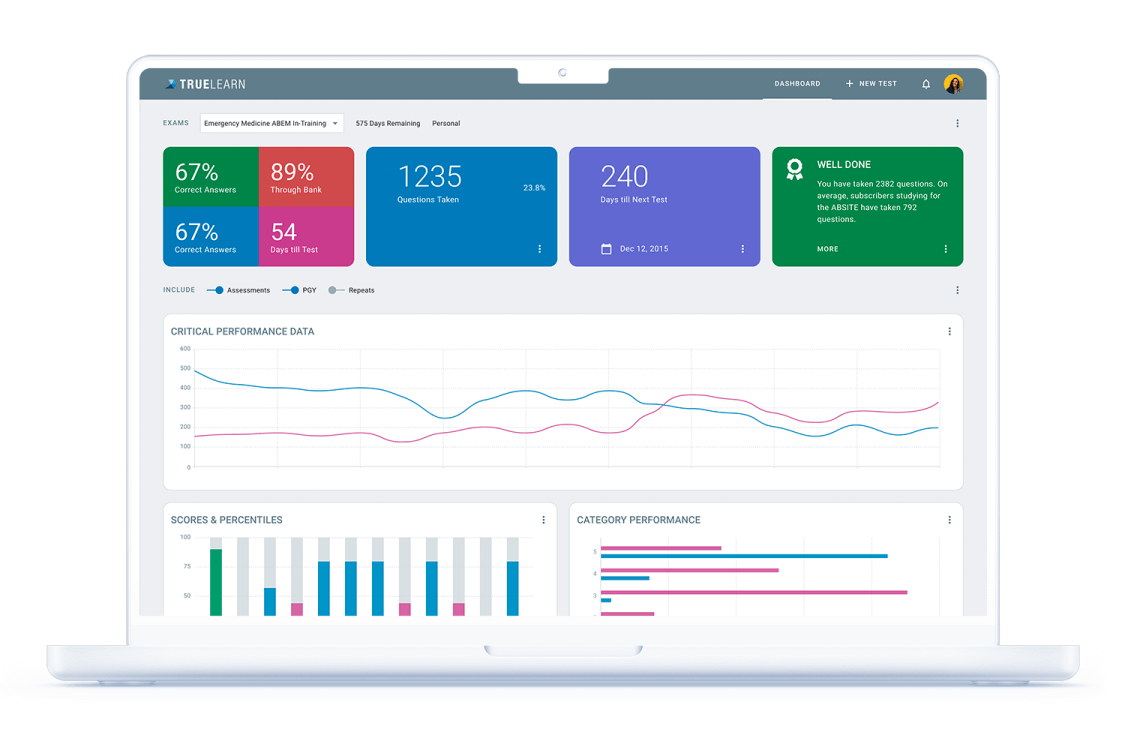Click the green bar in Scores chart
1125x741 pixels.
(x=216, y=582)
